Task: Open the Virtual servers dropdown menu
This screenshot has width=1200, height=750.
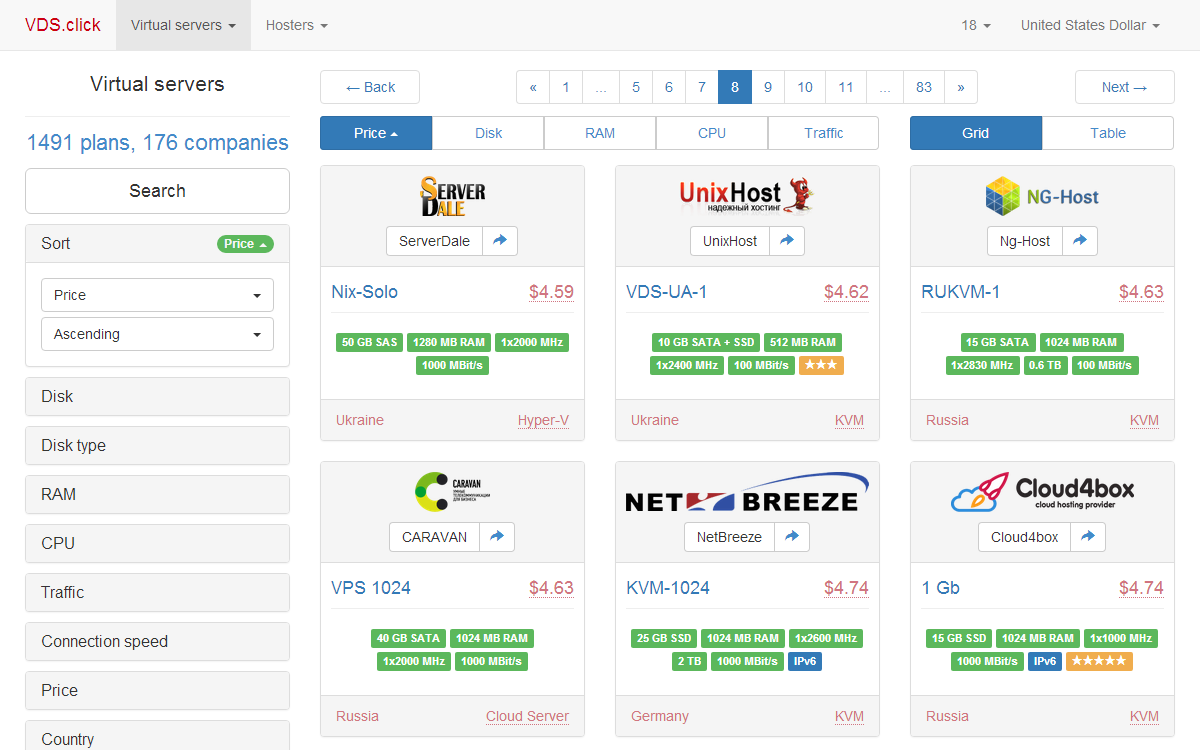Action: tap(183, 25)
